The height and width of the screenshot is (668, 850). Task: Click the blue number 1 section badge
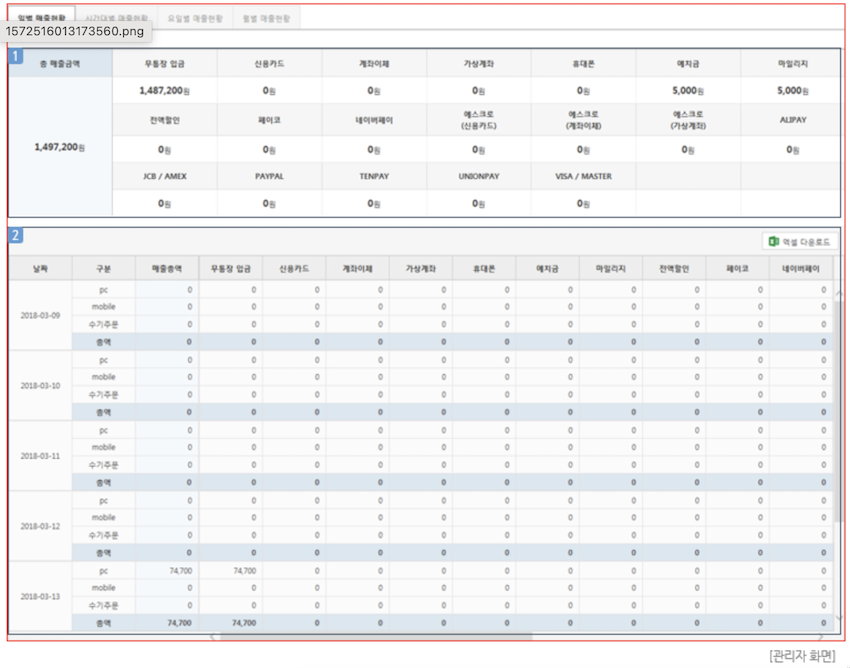coord(15,56)
